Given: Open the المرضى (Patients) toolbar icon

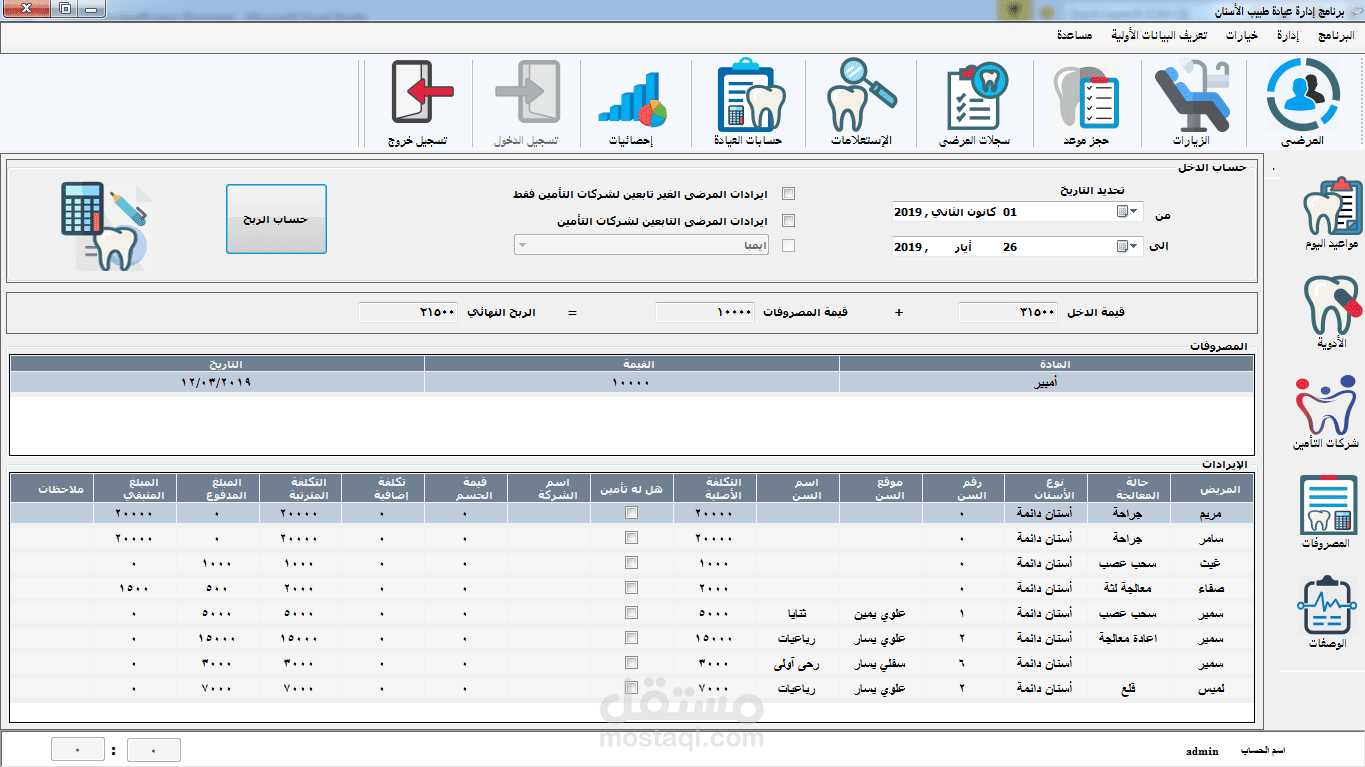Looking at the screenshot, I should pyautogui.click(x=1303, y=100).
